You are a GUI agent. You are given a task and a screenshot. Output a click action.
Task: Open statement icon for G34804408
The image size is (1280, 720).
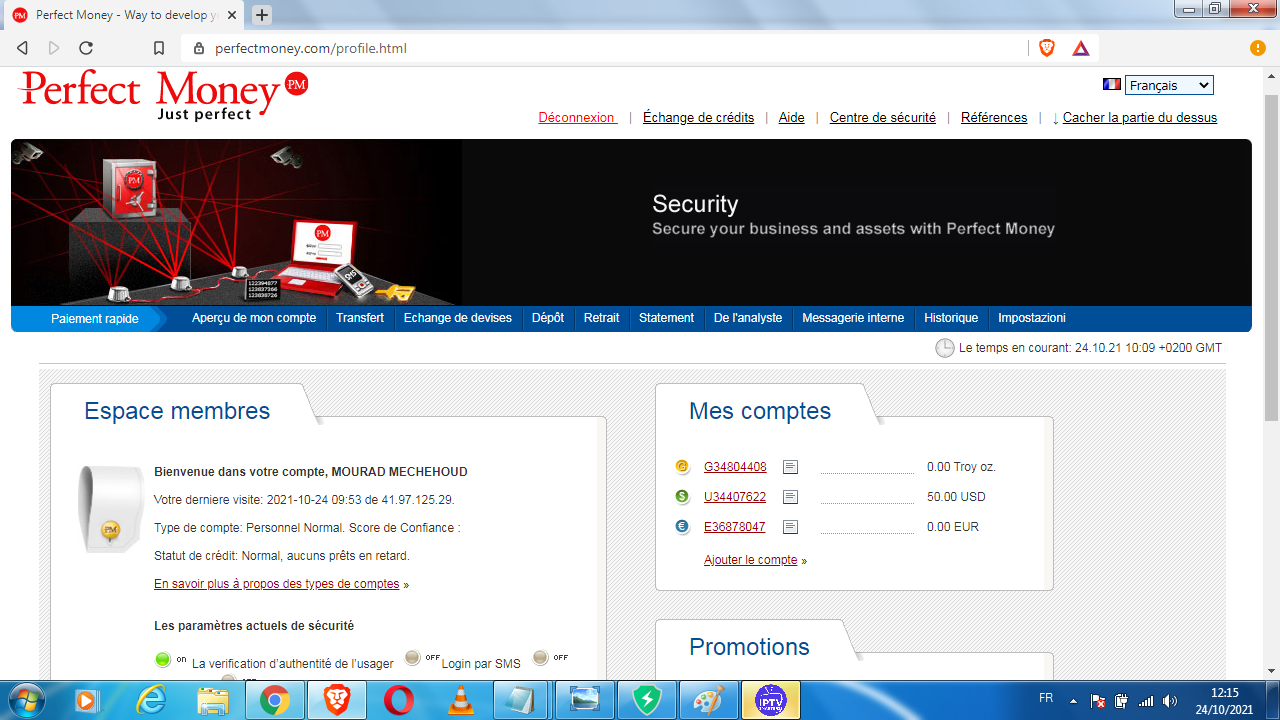(x=791, y=467)
